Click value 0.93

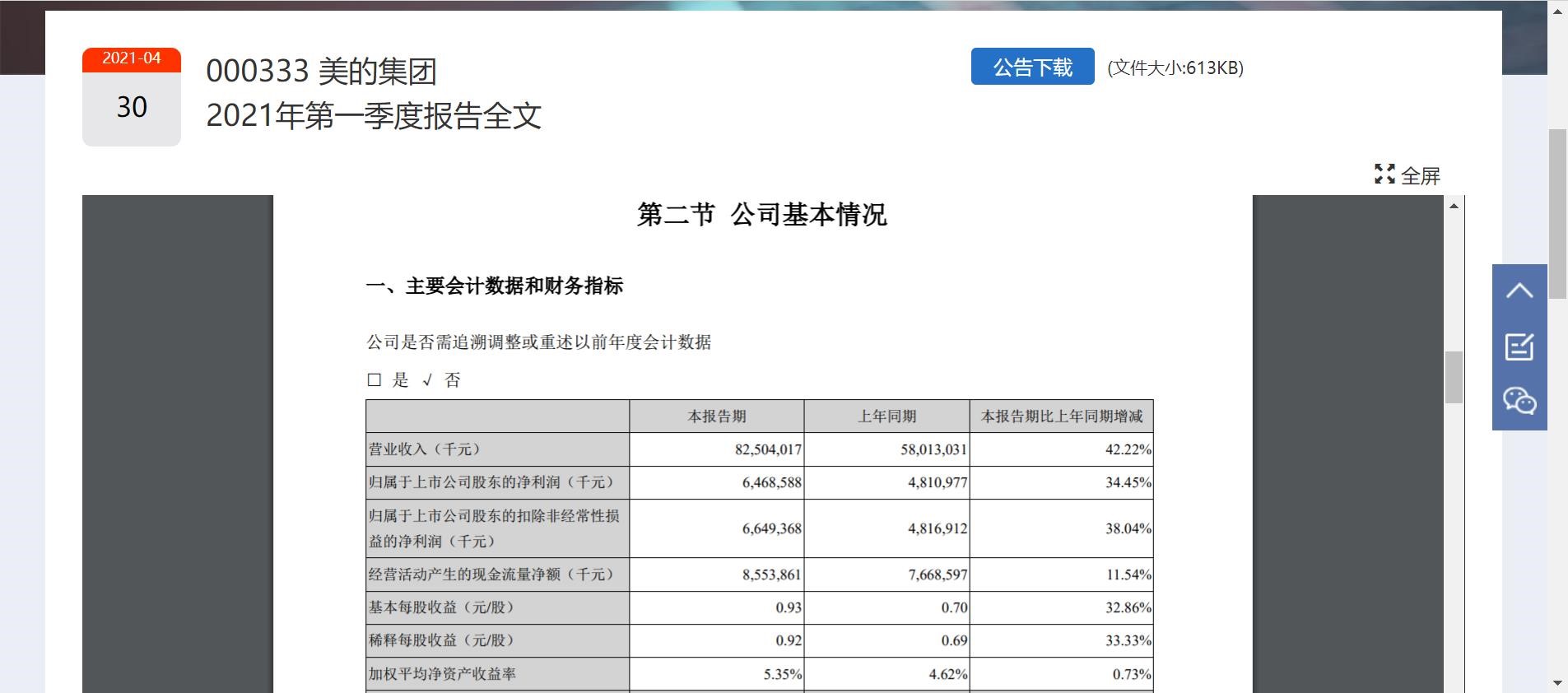pyautogui.click(x=789, y=607)
